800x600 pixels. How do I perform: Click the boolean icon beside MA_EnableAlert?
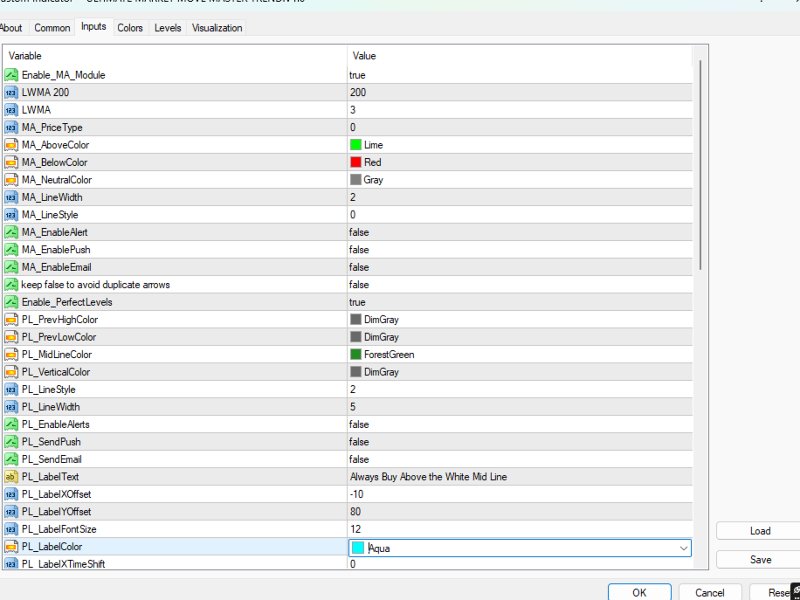tap(11, 232)
